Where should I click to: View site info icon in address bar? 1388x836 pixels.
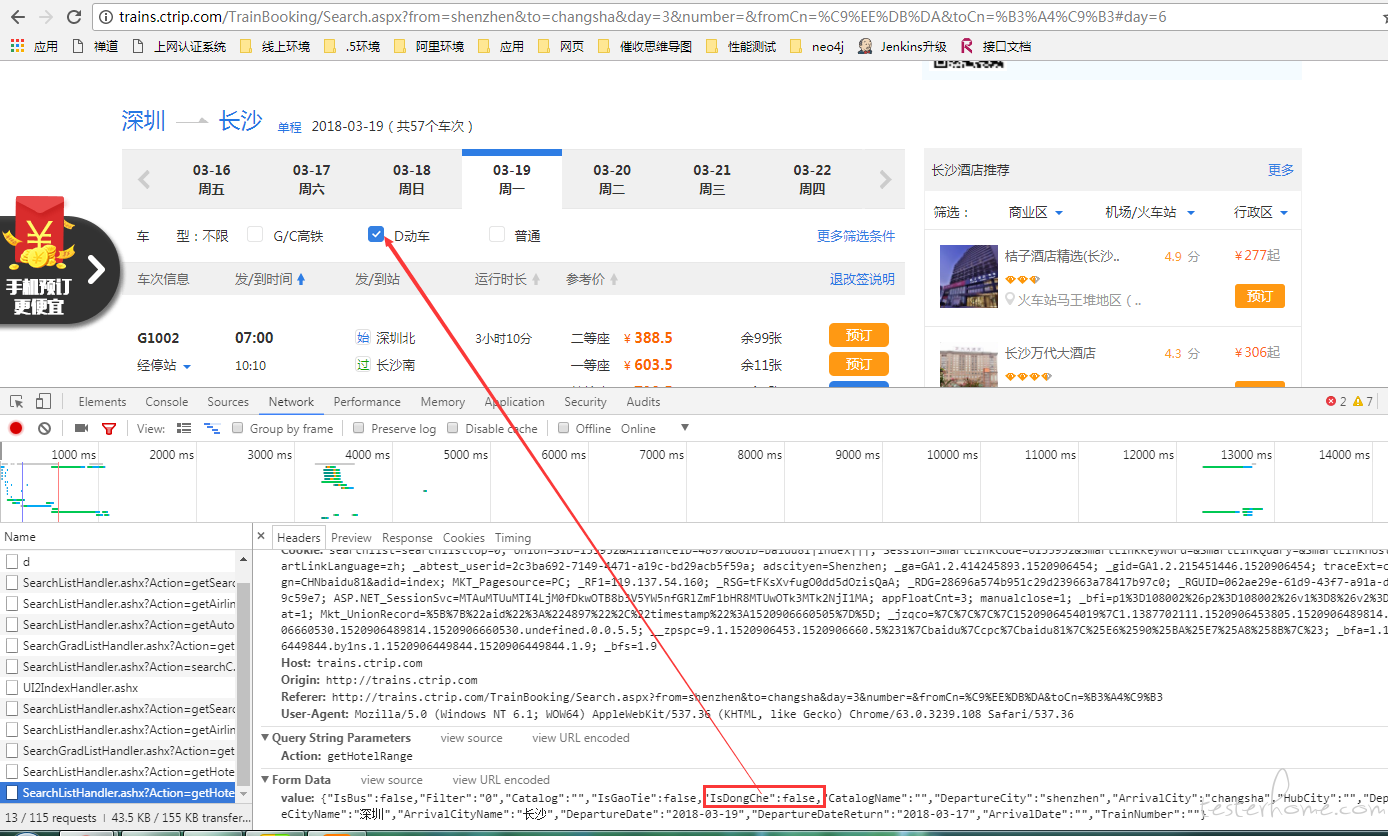tap(106, 17)
